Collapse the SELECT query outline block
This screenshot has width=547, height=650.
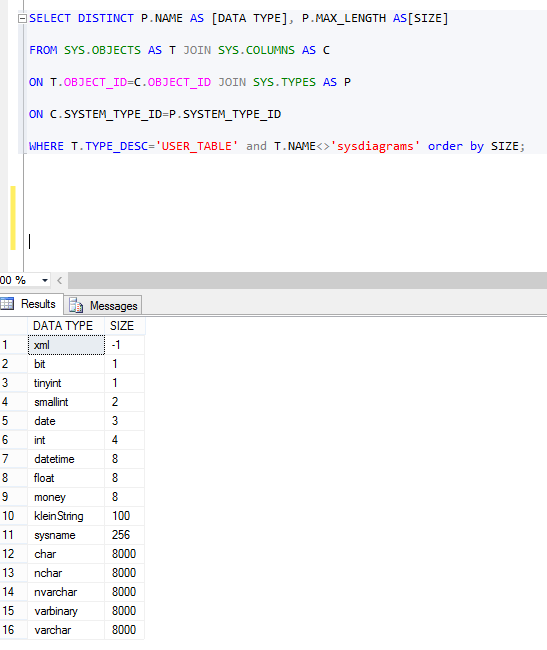(x=22, y=19)
